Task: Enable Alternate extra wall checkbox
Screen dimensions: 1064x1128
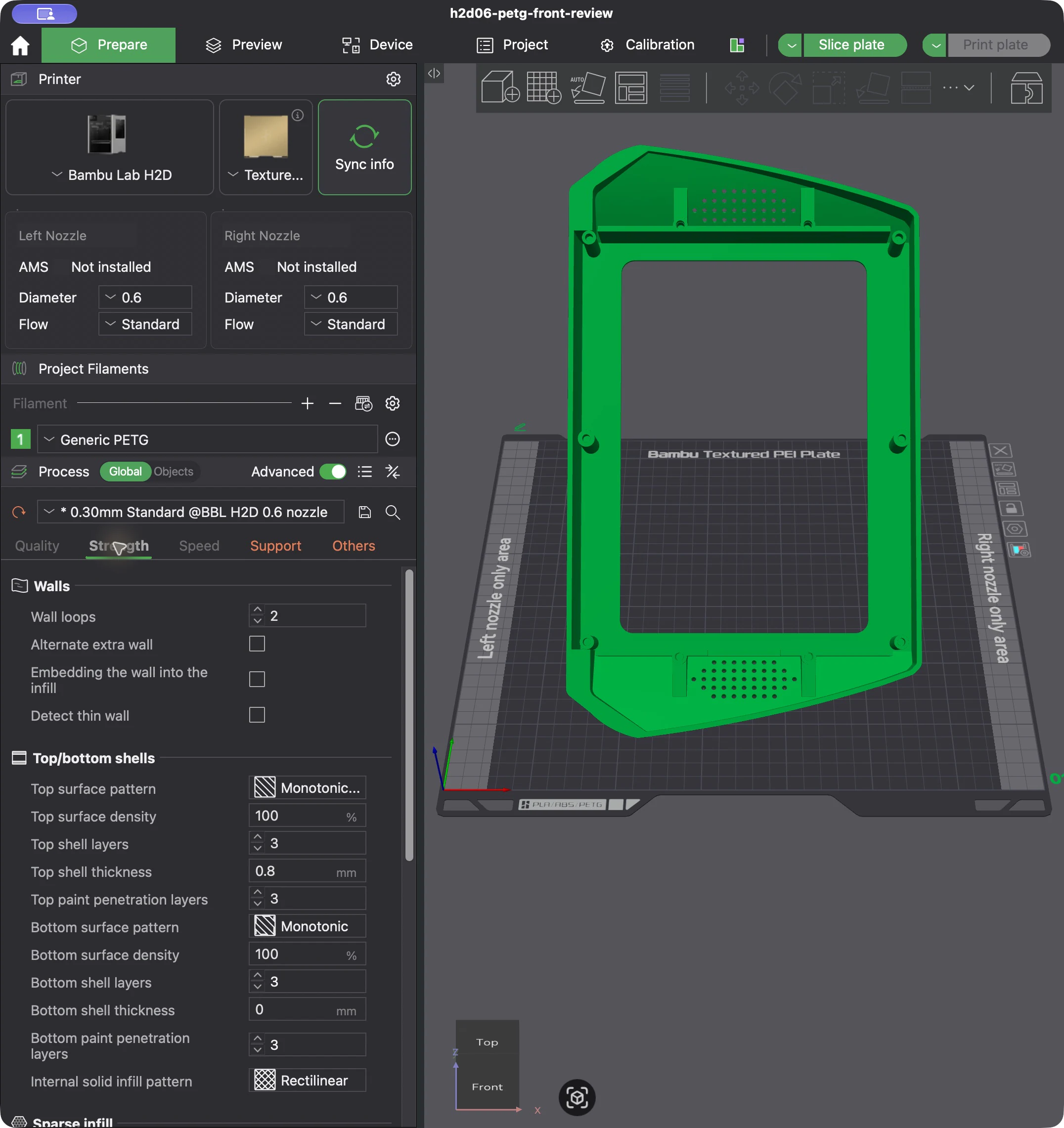Action: click(257, 644)
